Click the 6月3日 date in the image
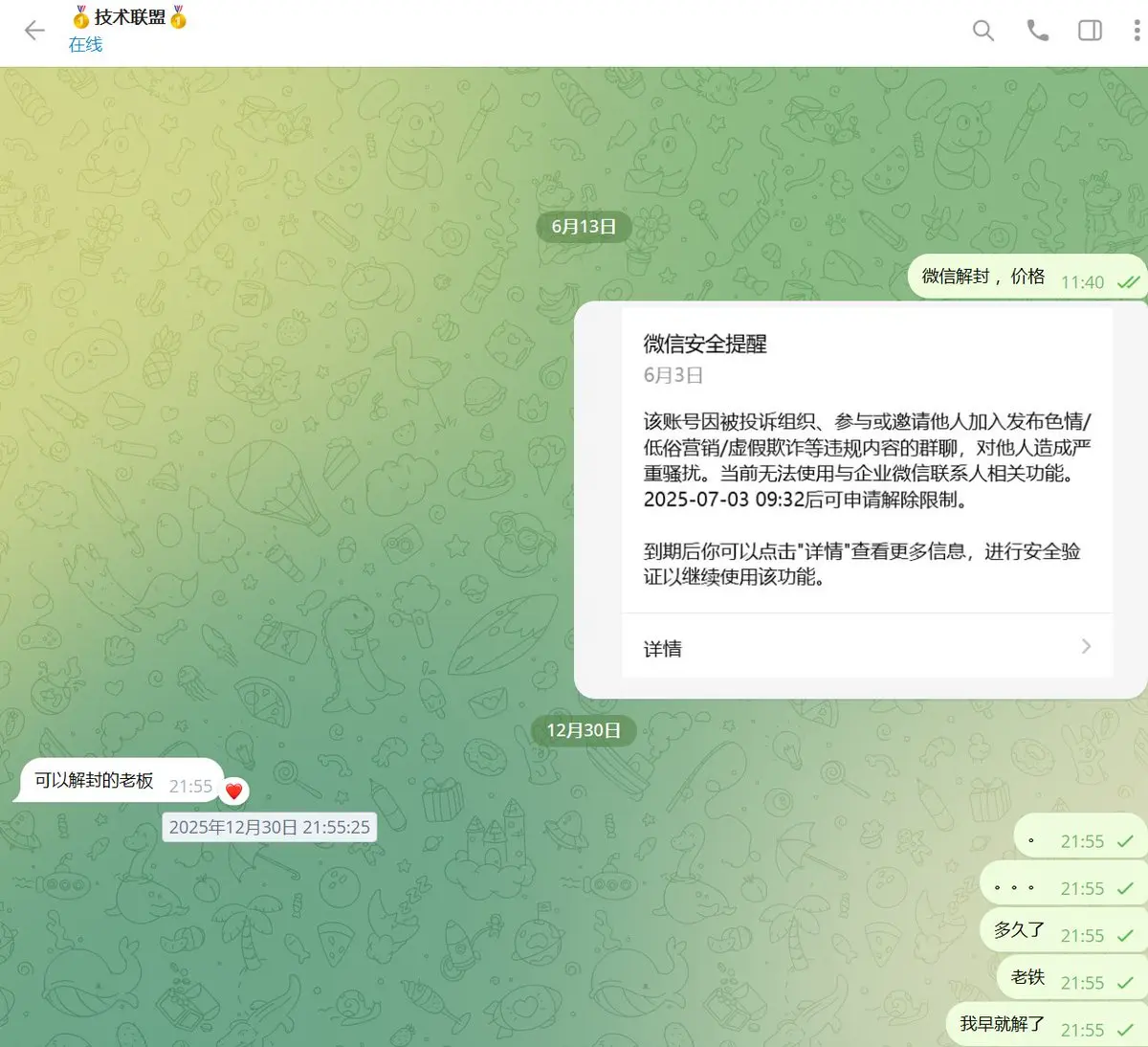 pyautogui.click(x=673, y=375)
